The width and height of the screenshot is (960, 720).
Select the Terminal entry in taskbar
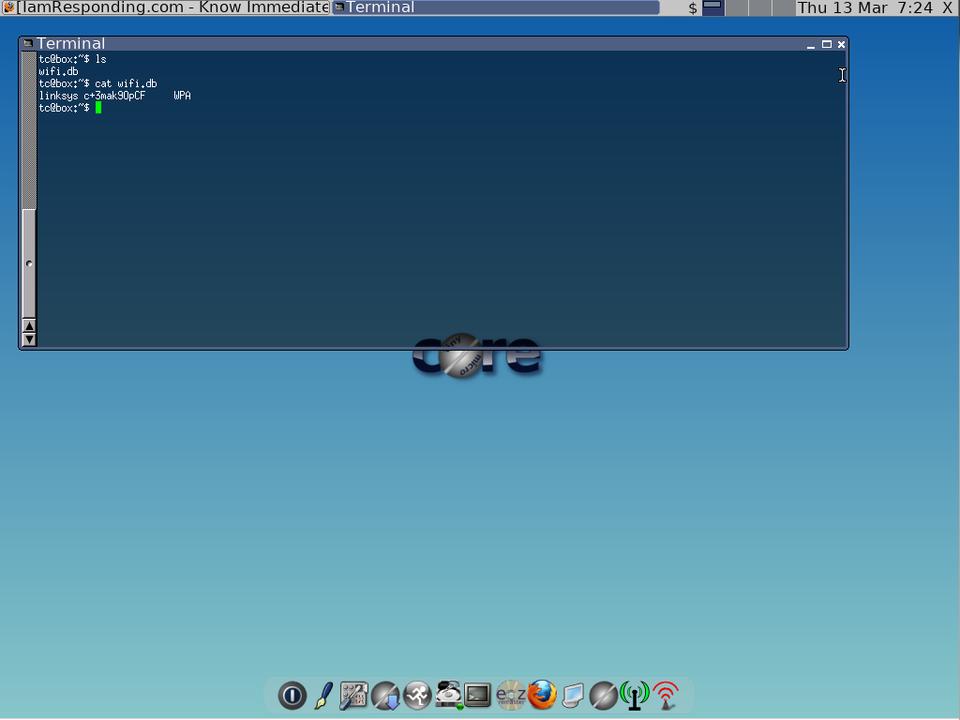click(x=495, y=7)
